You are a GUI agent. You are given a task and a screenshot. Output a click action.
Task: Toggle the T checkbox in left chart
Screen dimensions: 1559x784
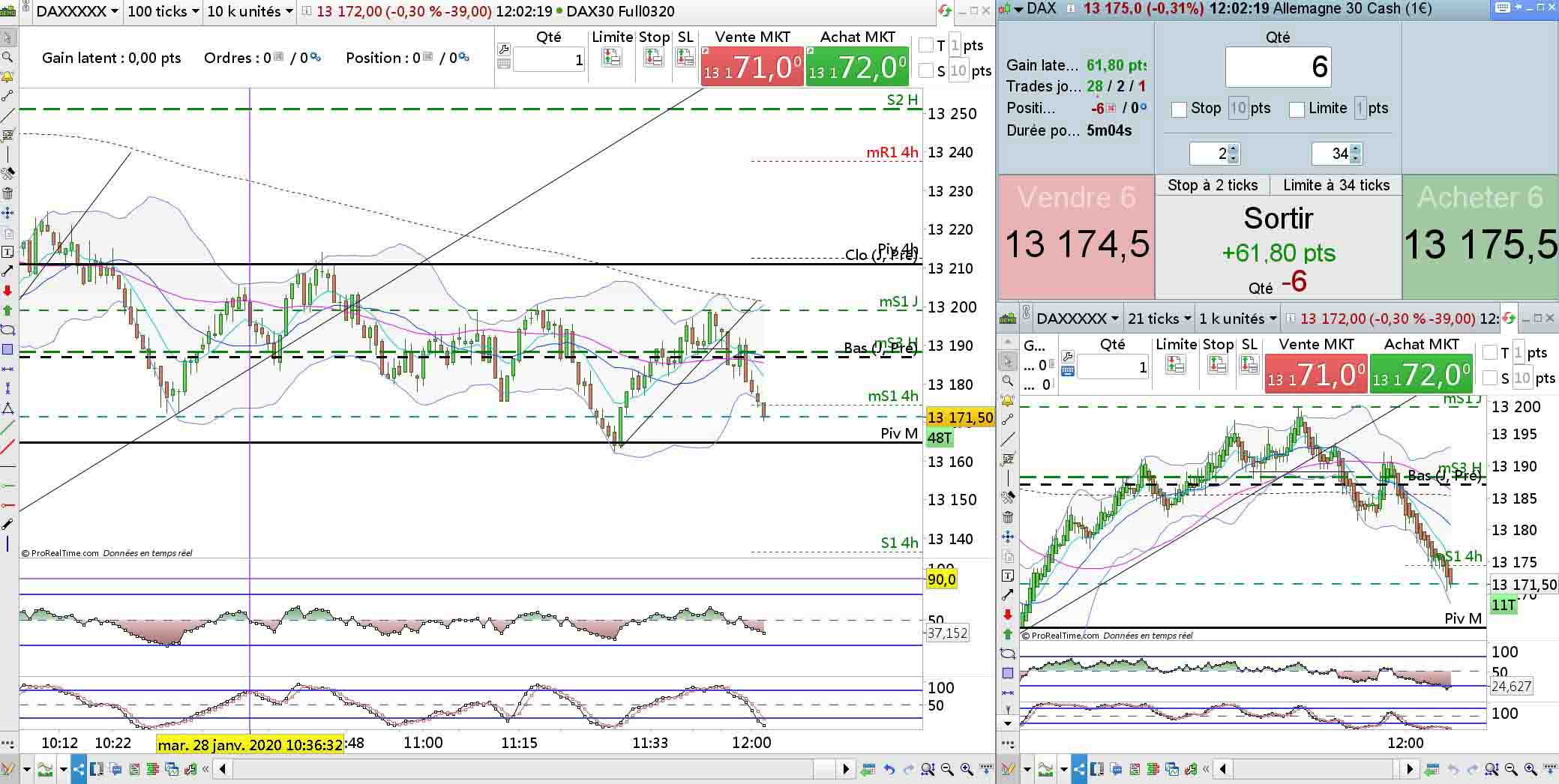(927, 46)
